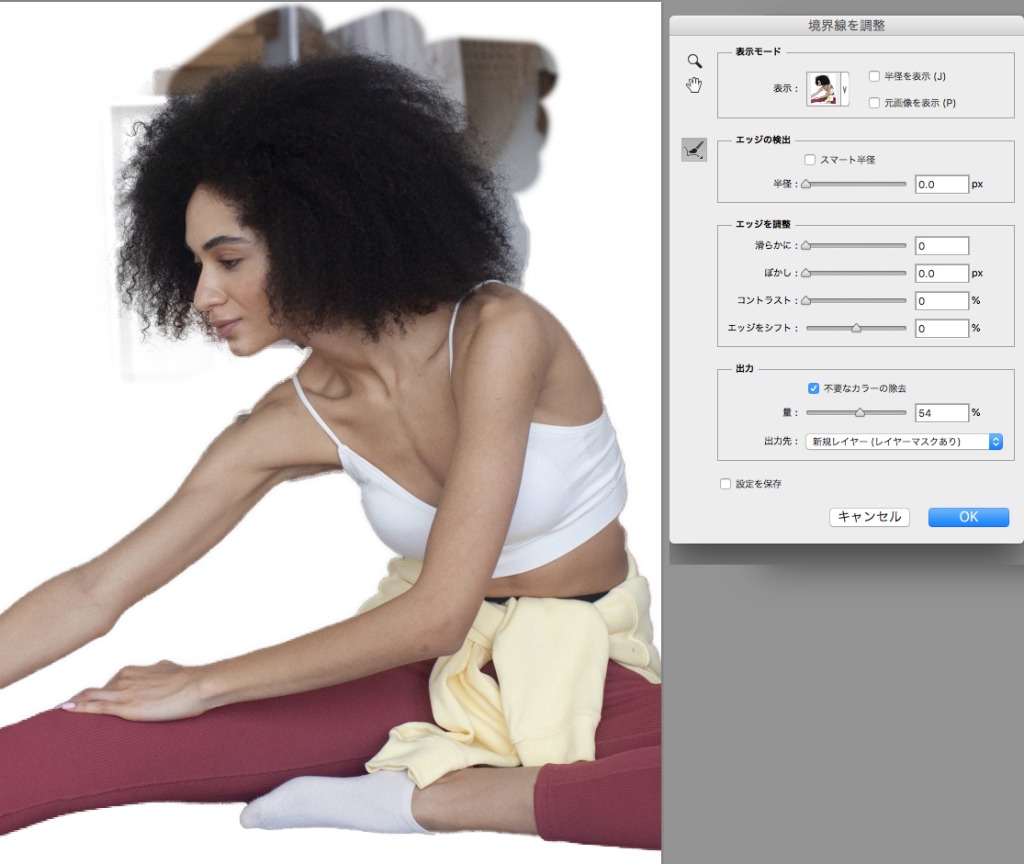The image size is (1024, 864).
Task: Click the エッジを調整 section label
Action: tap(763, 224)
